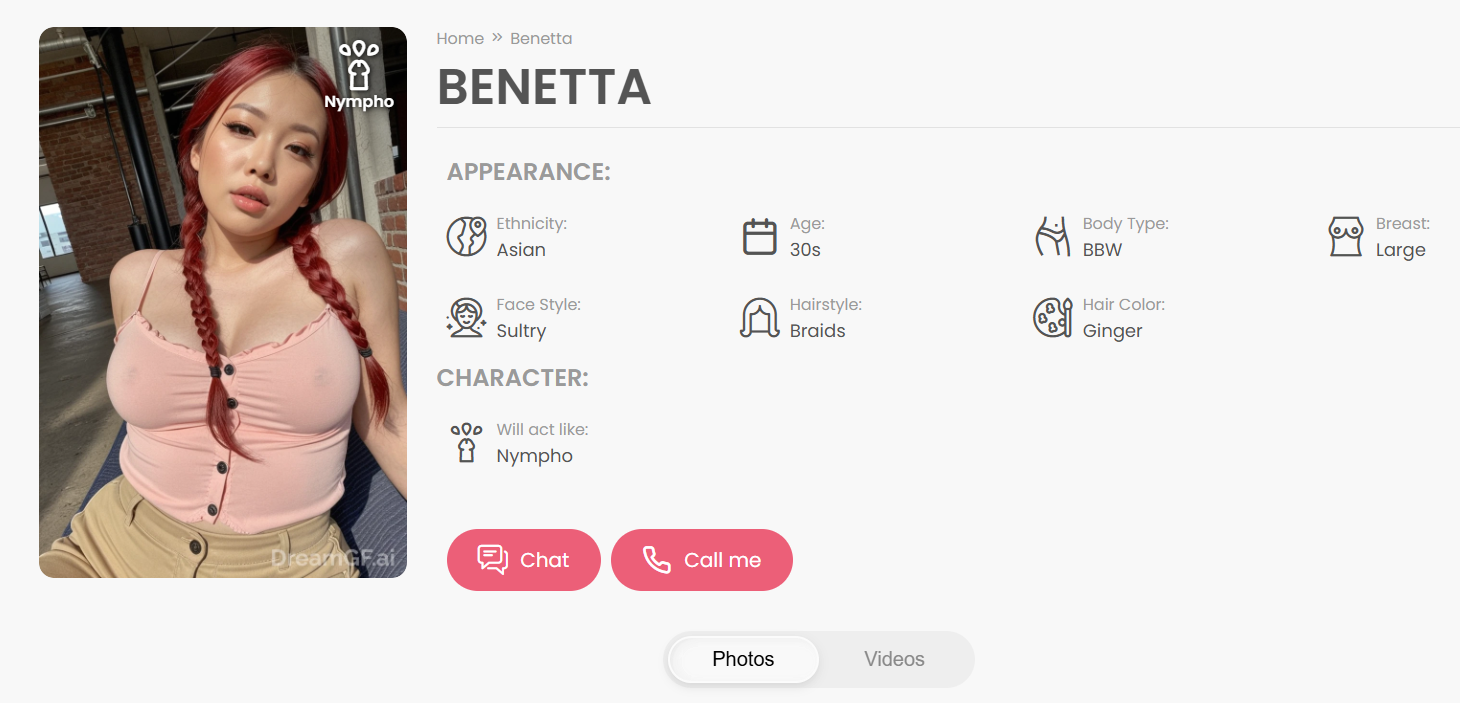Click the calendar icon next to Age
The height and width of the screenshot is (703, 1460).
(x=760, y=237)
